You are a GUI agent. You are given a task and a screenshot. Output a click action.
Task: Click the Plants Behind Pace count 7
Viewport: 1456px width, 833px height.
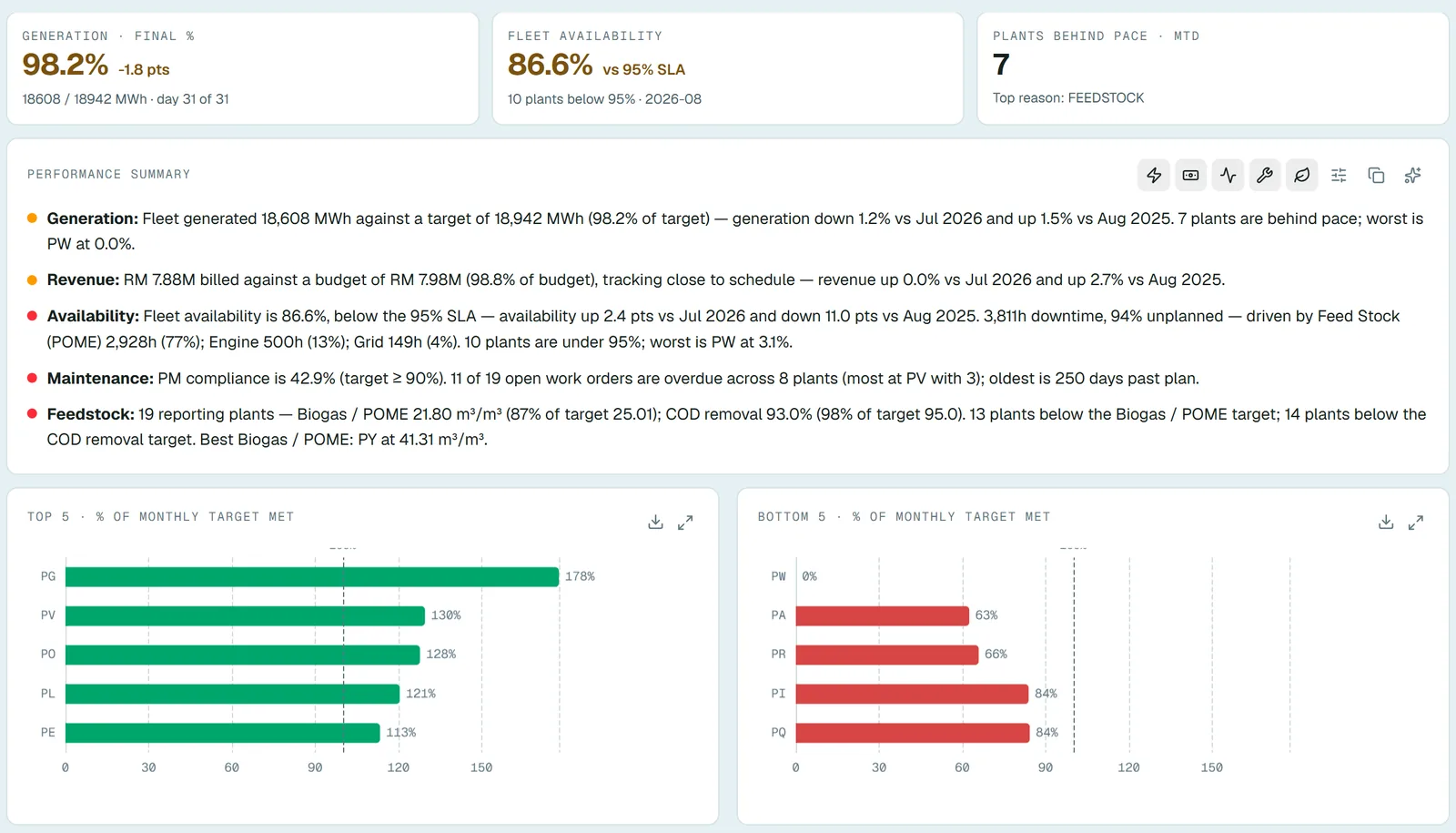(x=1001, y=65)
